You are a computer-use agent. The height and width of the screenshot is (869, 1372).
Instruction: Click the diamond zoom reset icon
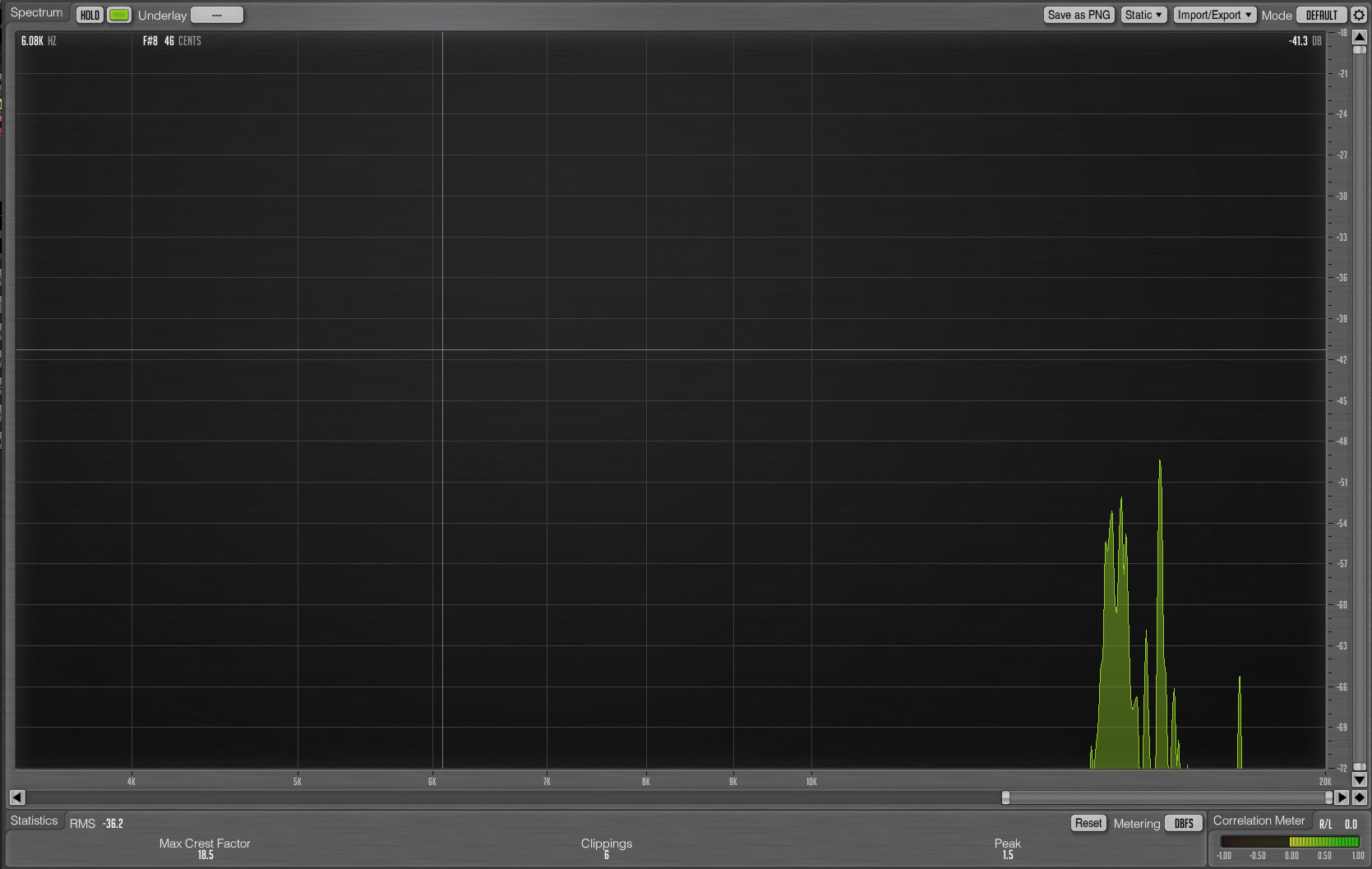[x=1360, y=797]
